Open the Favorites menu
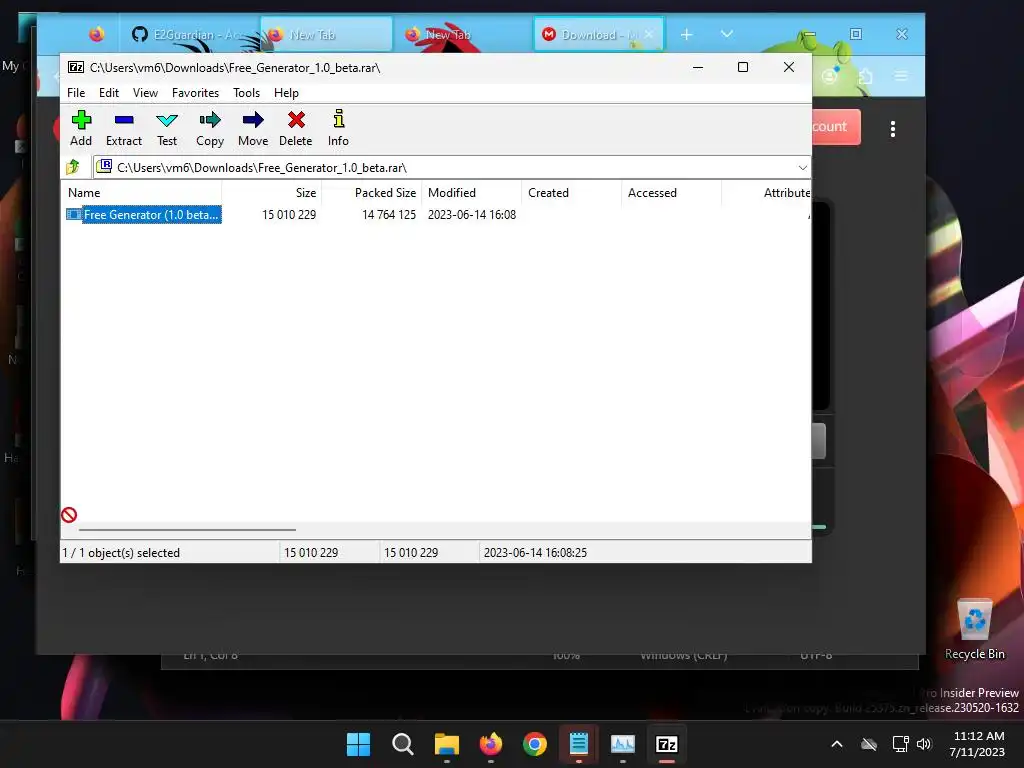This screenshot has height=768, width=1024. 195,93
